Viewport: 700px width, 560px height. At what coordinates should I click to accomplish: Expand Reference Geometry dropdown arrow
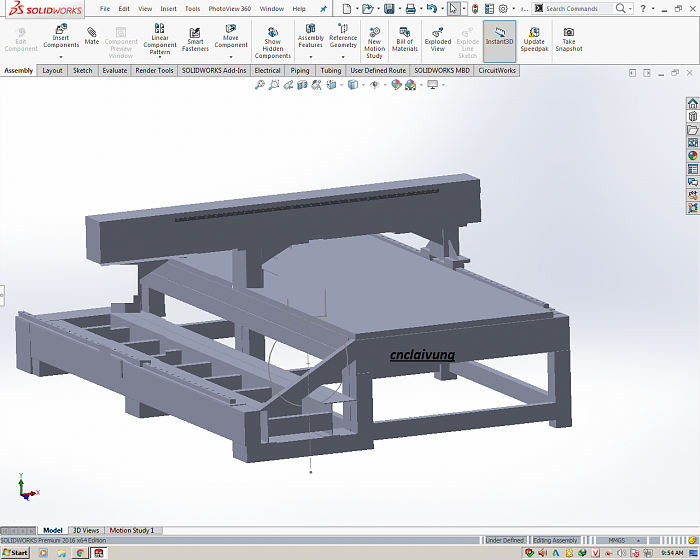click(343, 57)
